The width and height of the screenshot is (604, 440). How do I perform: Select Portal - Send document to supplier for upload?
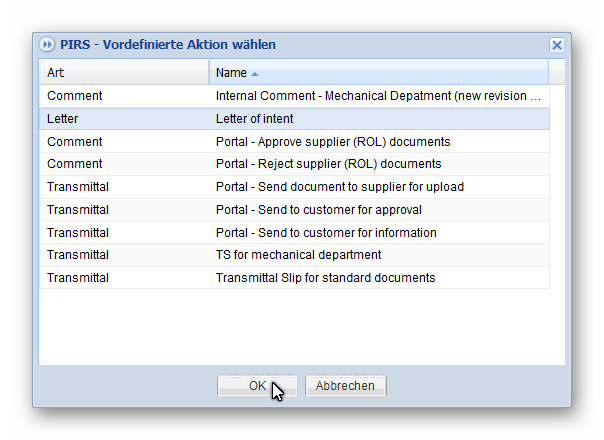(339, 187)
